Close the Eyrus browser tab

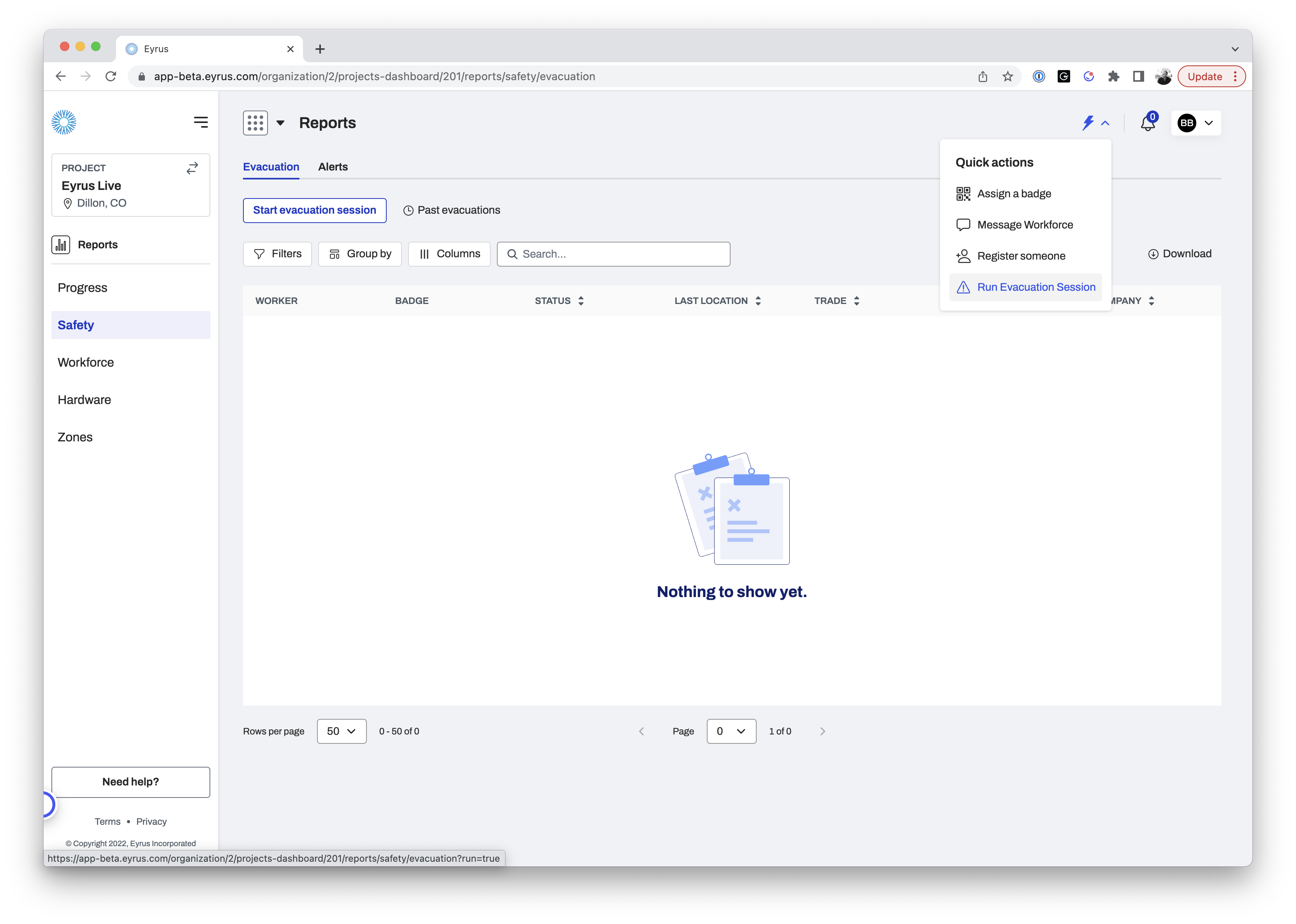290,49
